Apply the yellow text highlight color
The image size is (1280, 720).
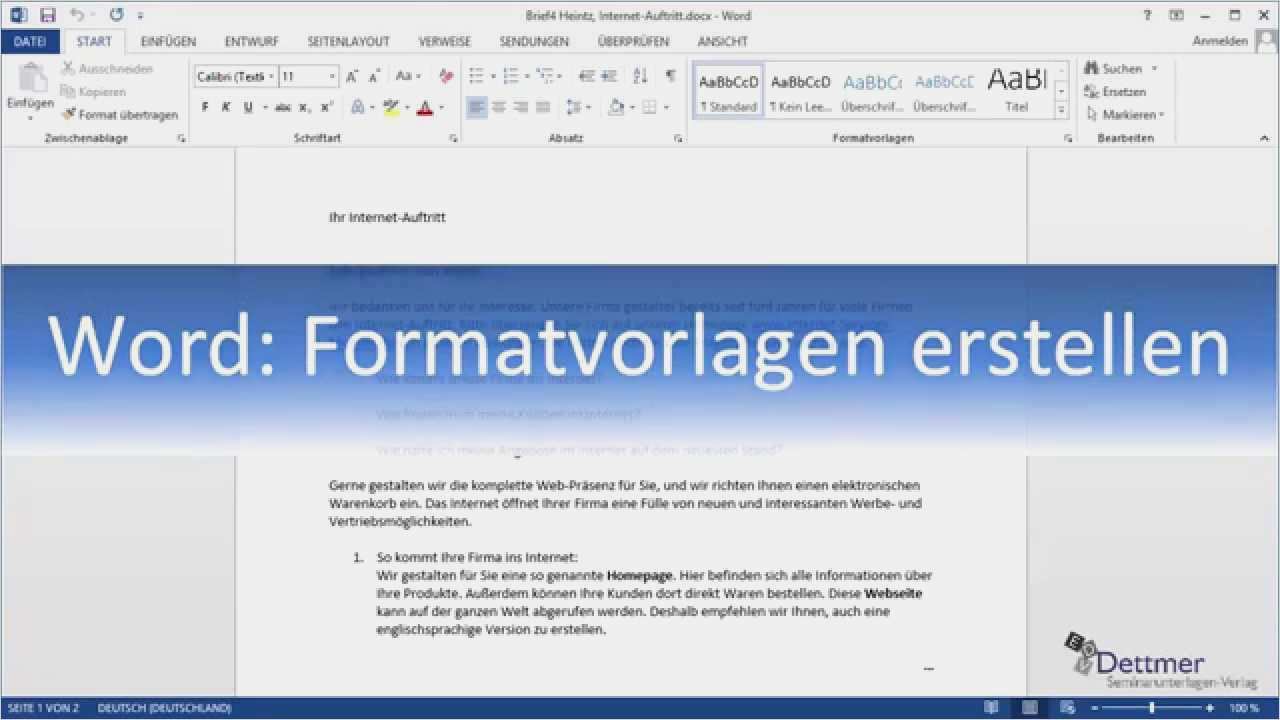click(x=391, y=107)
